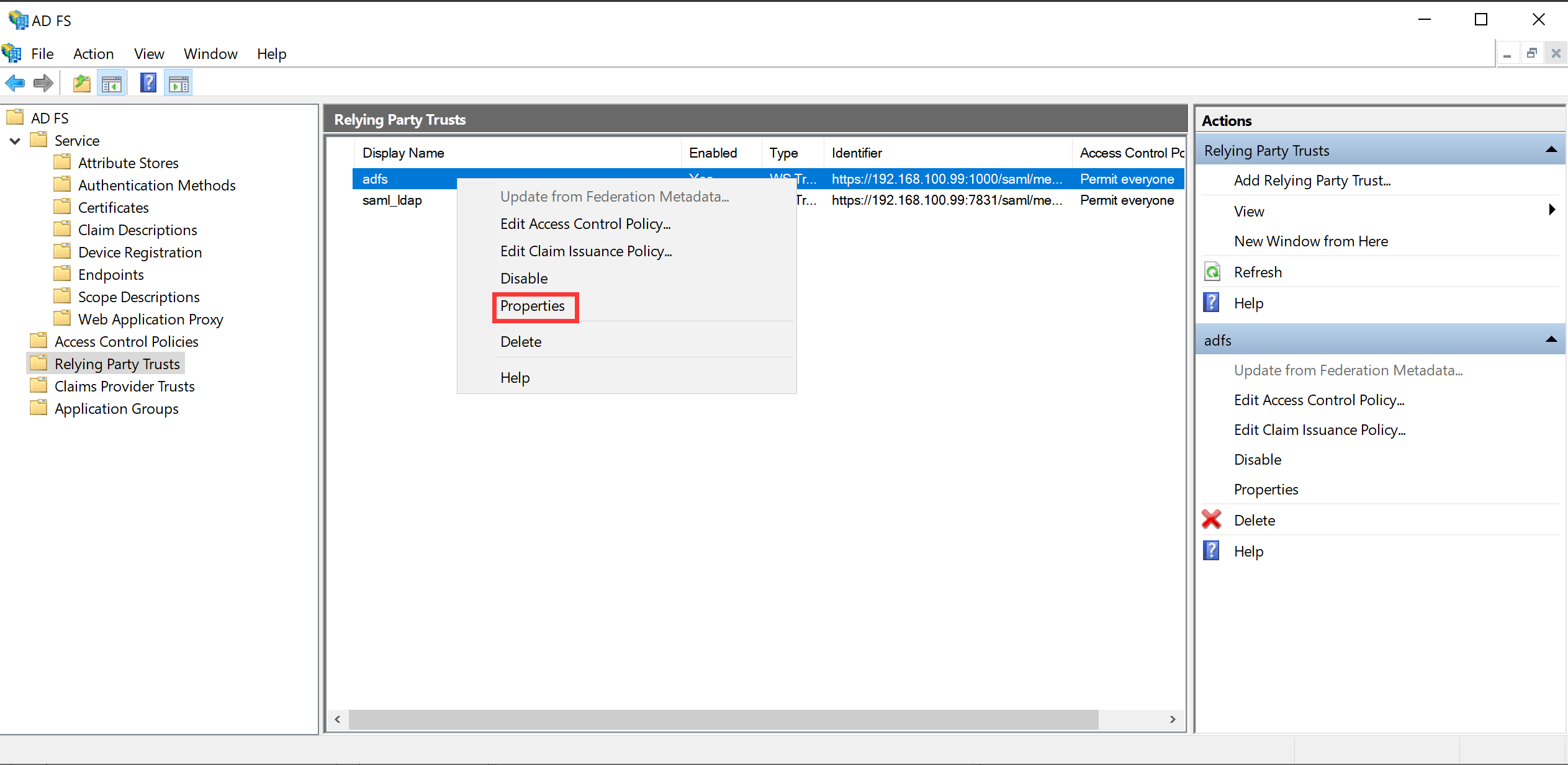Select Claims Provider Trusts tree folder
This screenshot has width=1568, height=765.
pos(124,387)
